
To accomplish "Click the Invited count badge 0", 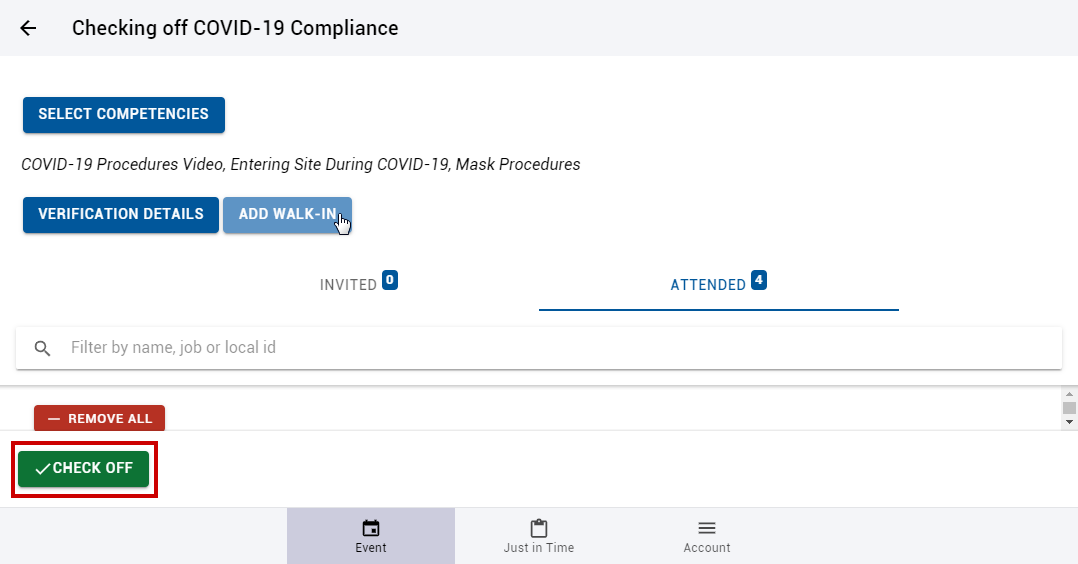I will click(x=390, y=280).
